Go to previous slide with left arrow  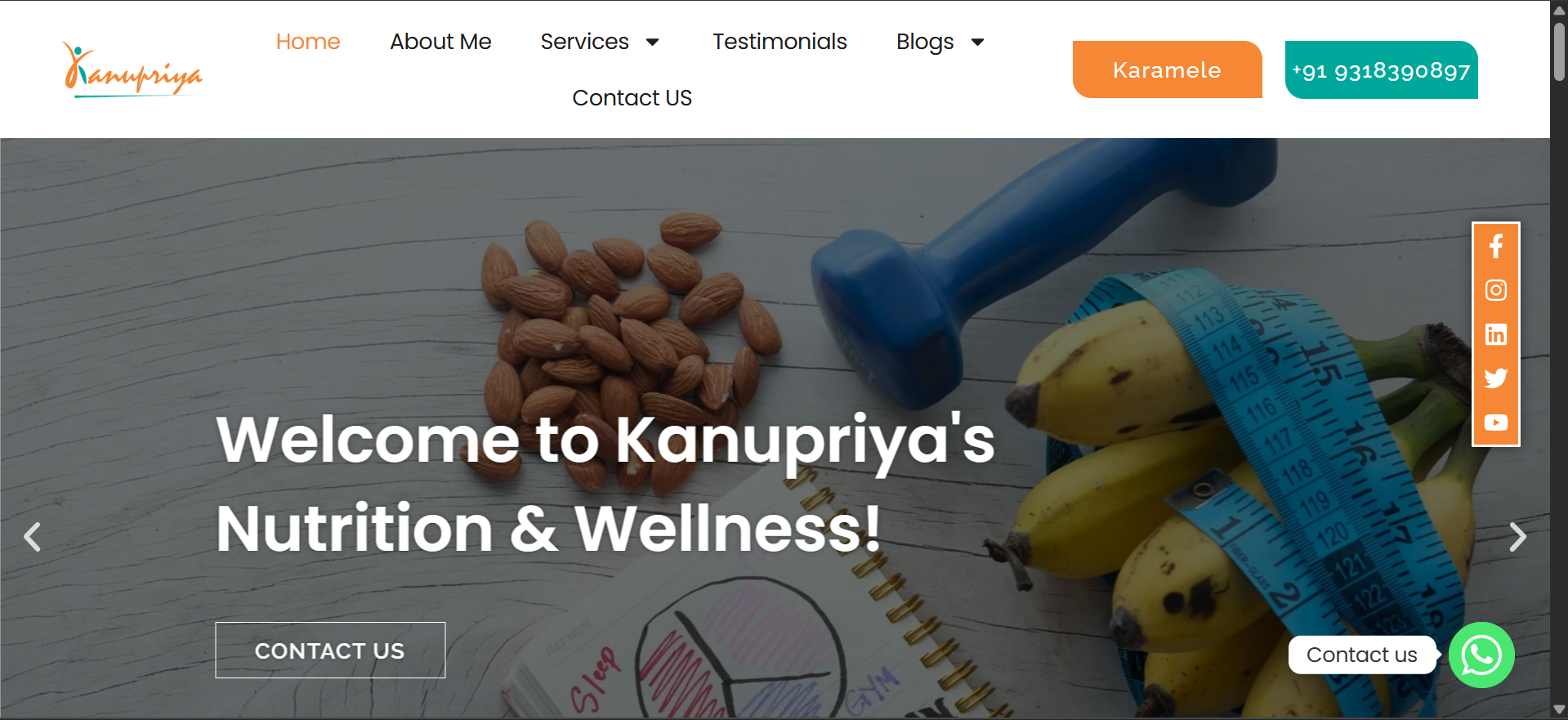tap(33, 537)
